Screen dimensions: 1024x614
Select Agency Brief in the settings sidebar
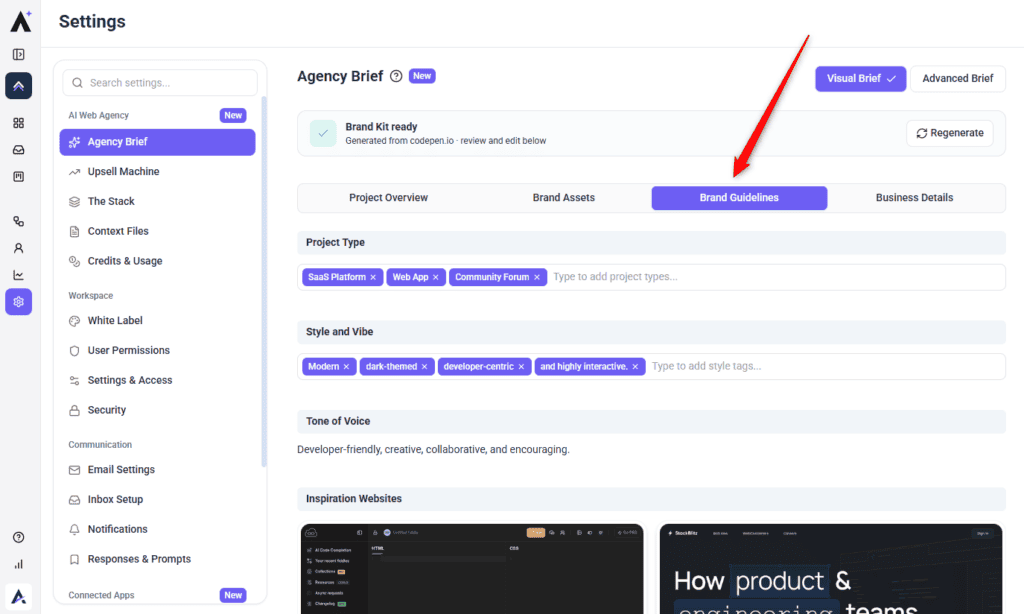point(157,142)
